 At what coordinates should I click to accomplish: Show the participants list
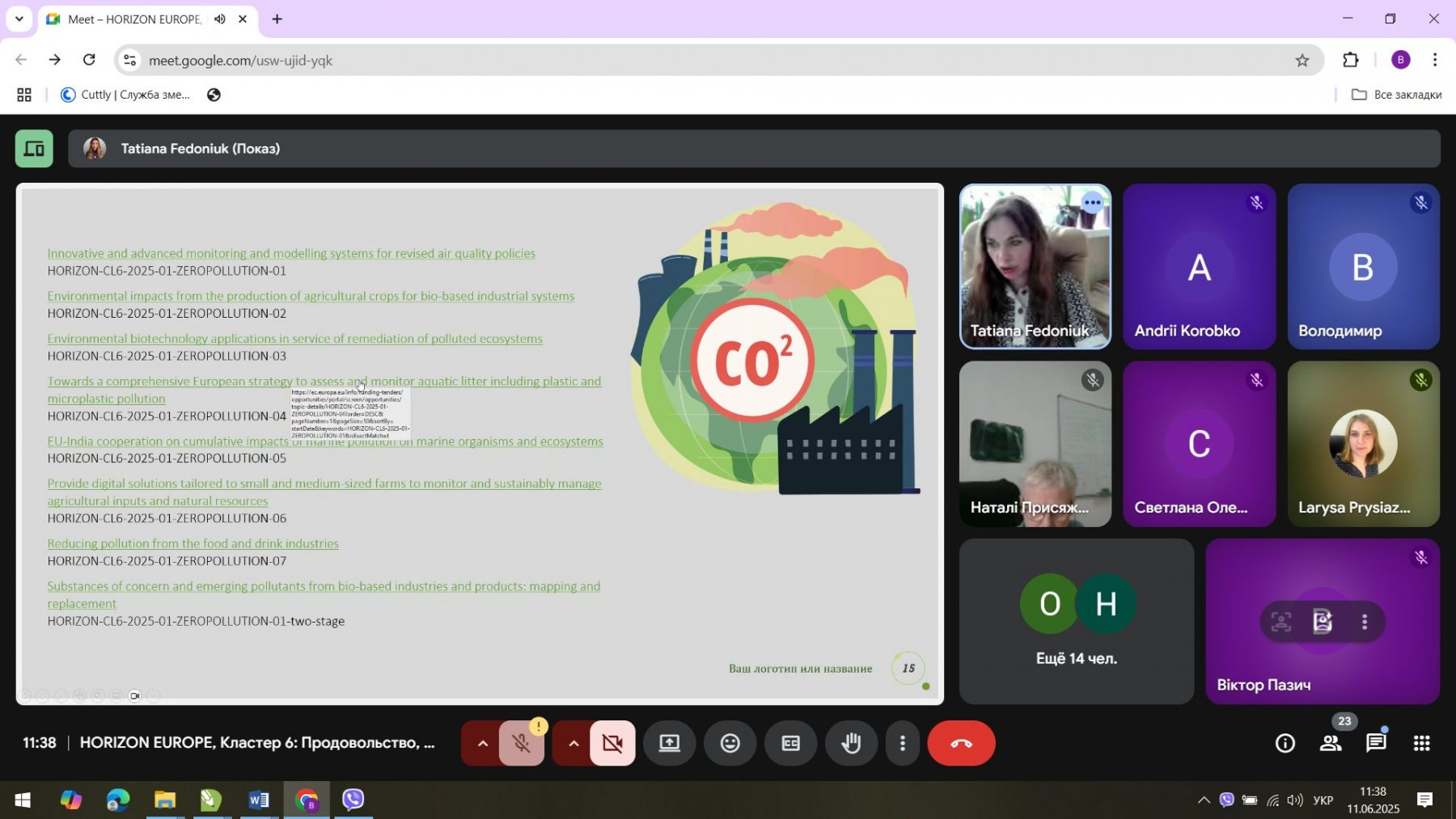pos(1330,743)
